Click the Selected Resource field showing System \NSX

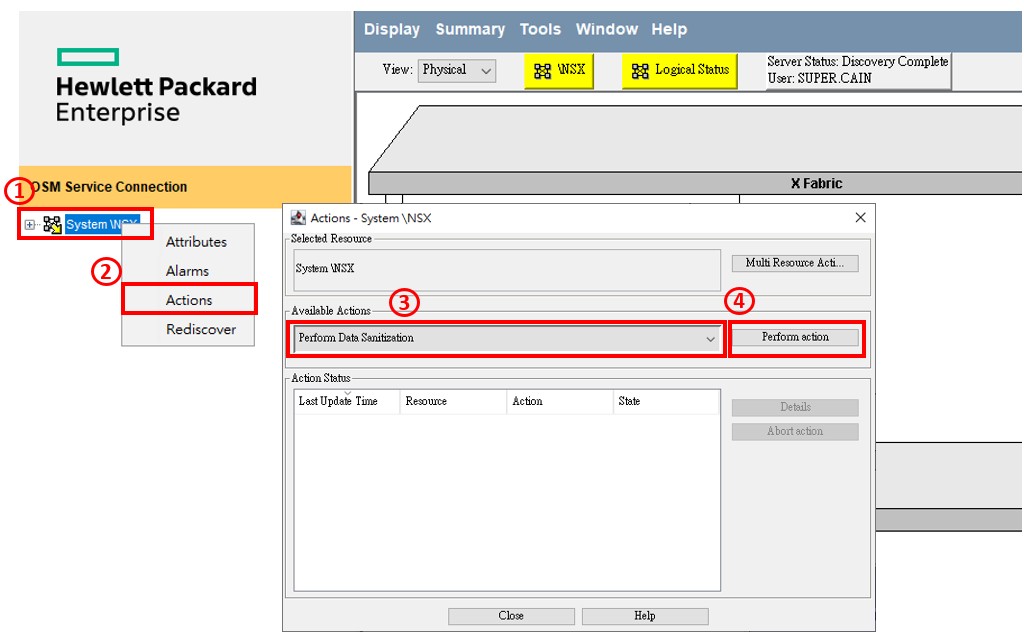click(507, 269)
